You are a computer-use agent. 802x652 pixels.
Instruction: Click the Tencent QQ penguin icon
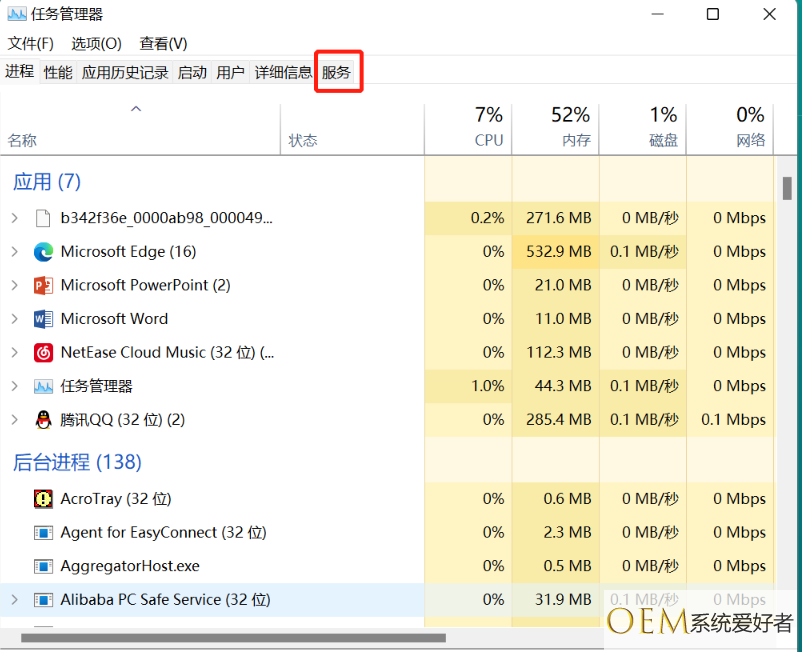pyautogui.click(x=43, y=420)
